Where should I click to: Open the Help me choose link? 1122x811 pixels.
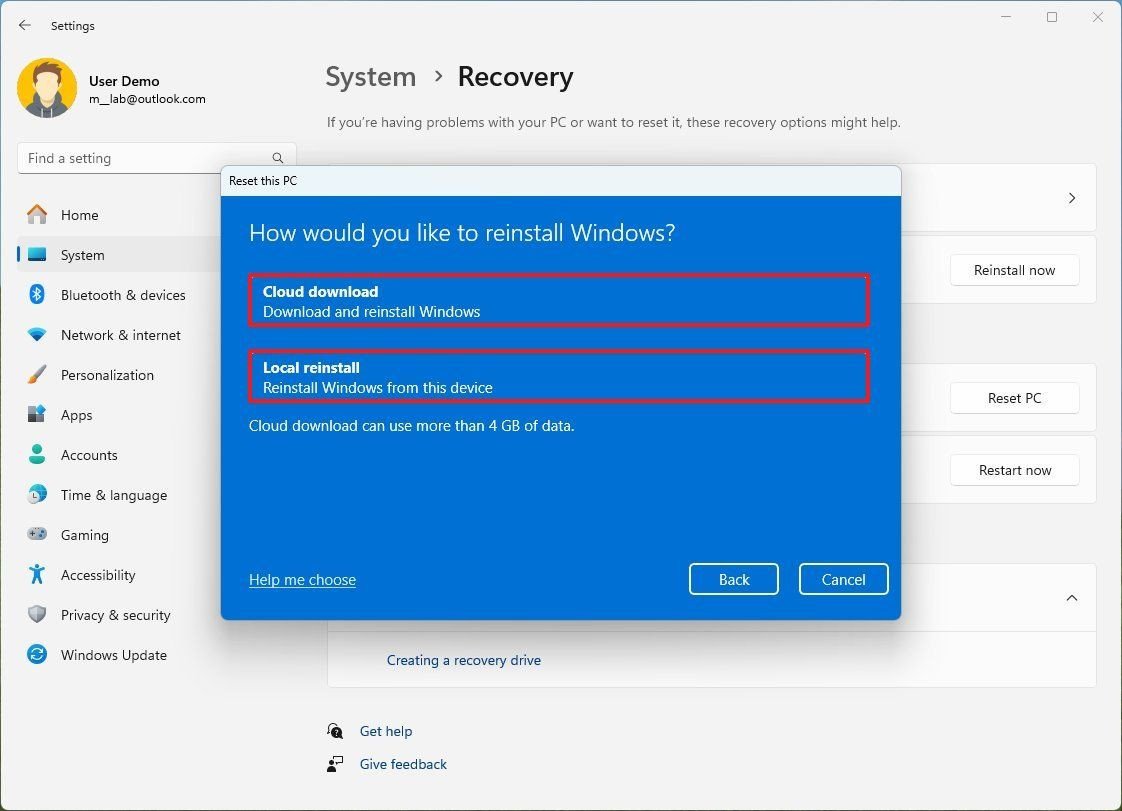302,579
